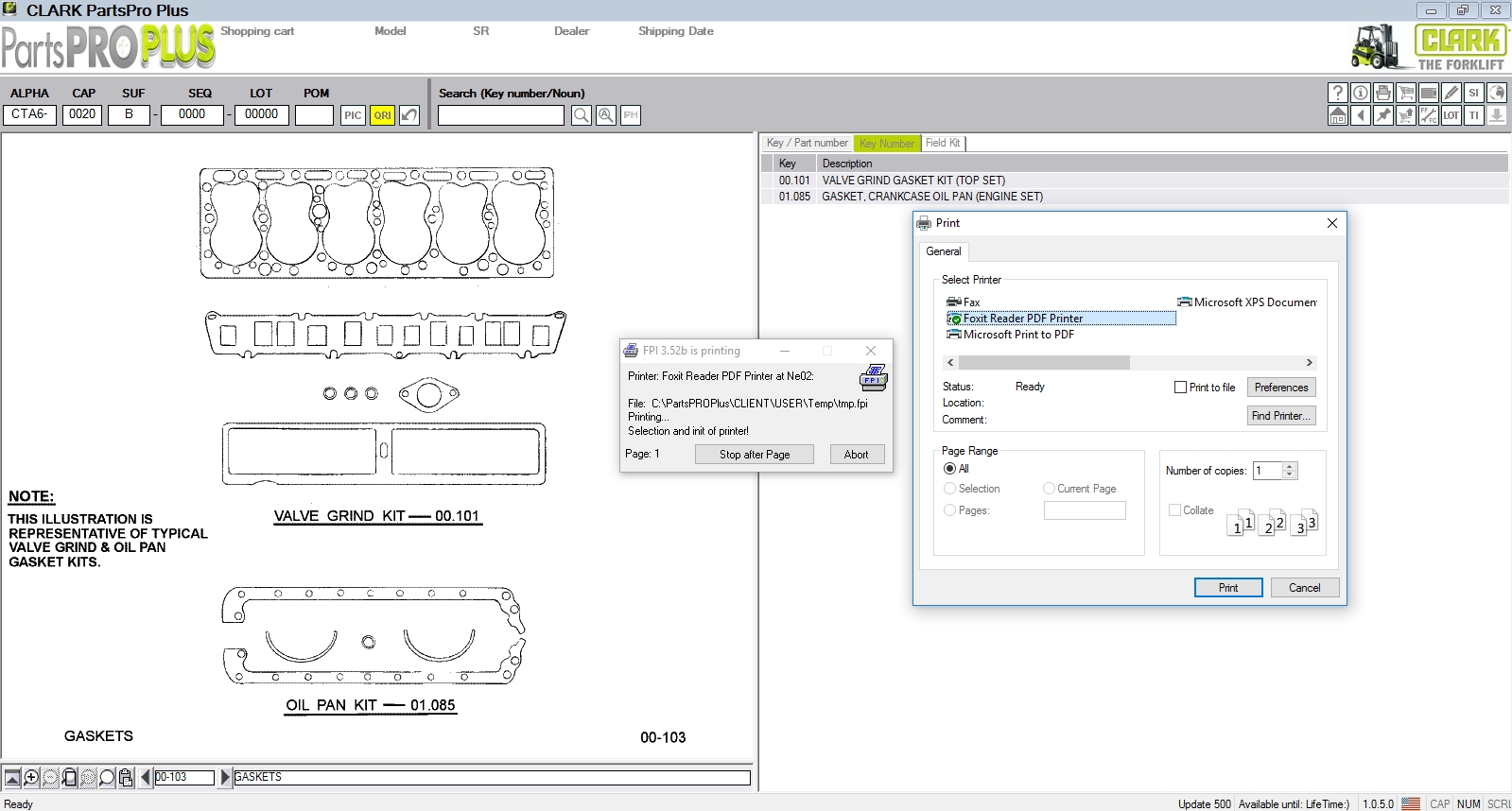The width and height of the screenshot is (1512, 811).
Task: Select Microsoft Print to PDF printer
Action: tap(1017, 335)
